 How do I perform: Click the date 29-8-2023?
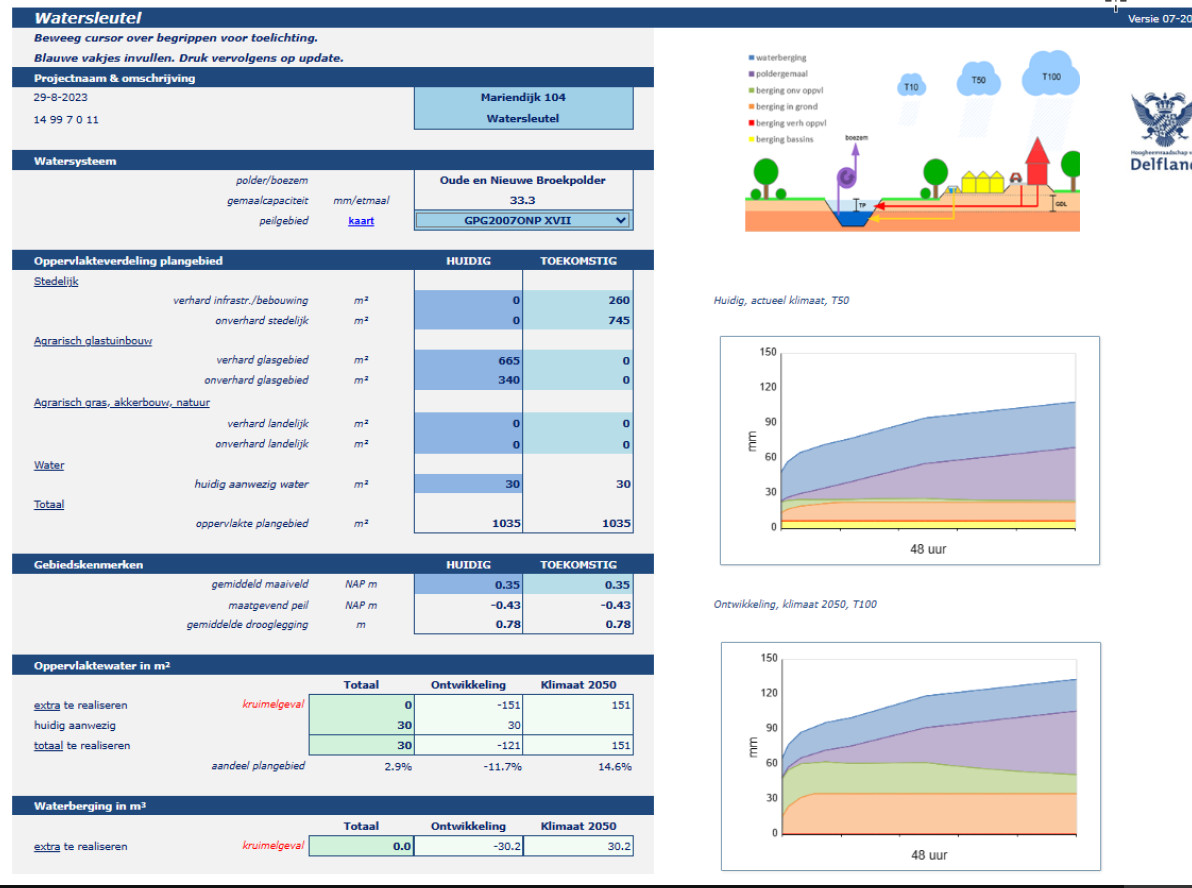[61, 97]
